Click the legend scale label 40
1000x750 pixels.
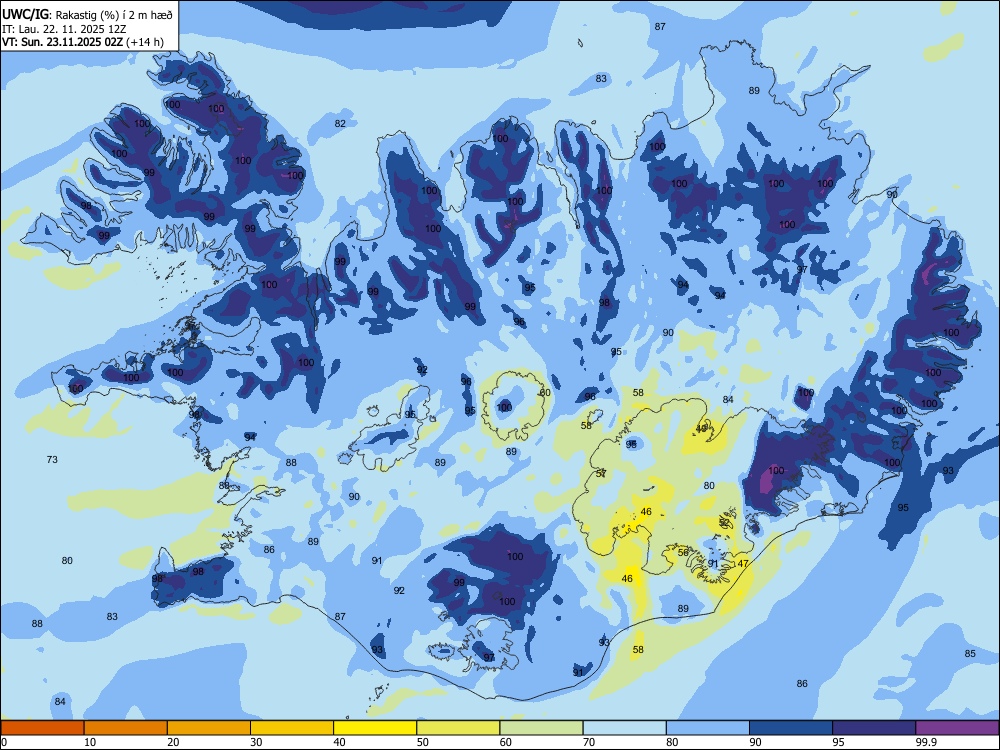coord(340,742)
